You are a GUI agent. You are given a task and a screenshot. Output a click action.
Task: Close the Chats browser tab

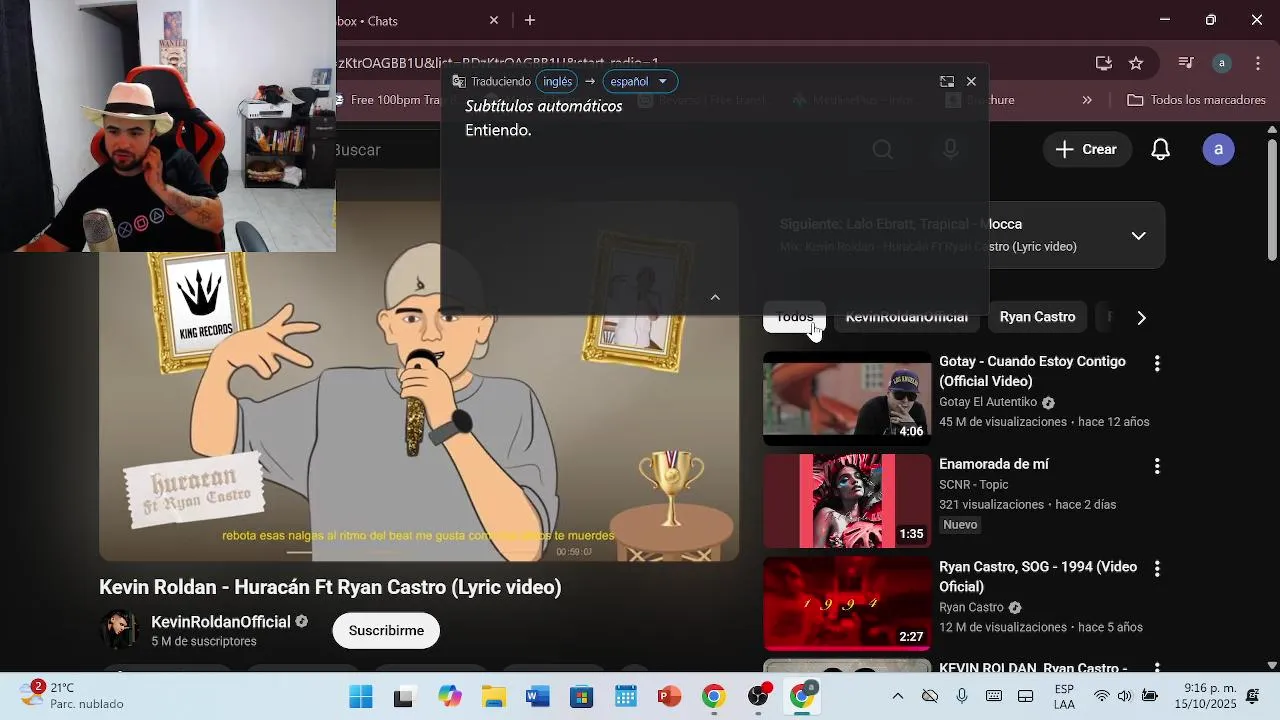click(x=494, y=20)
